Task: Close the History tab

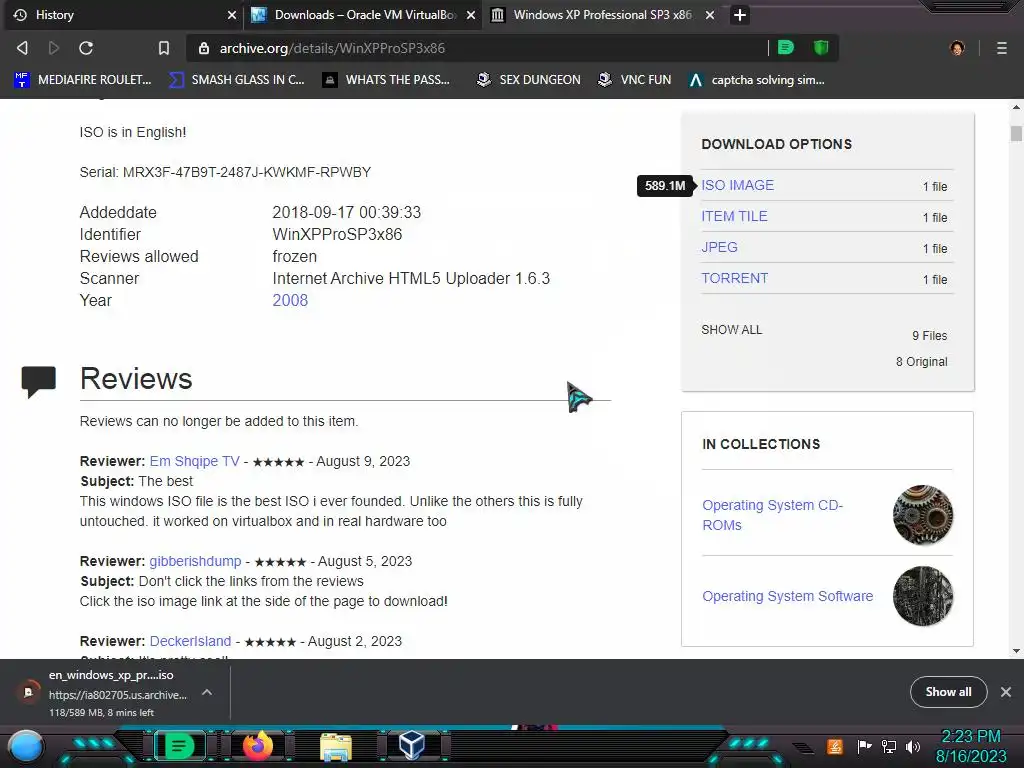Action: click(232, 15)
